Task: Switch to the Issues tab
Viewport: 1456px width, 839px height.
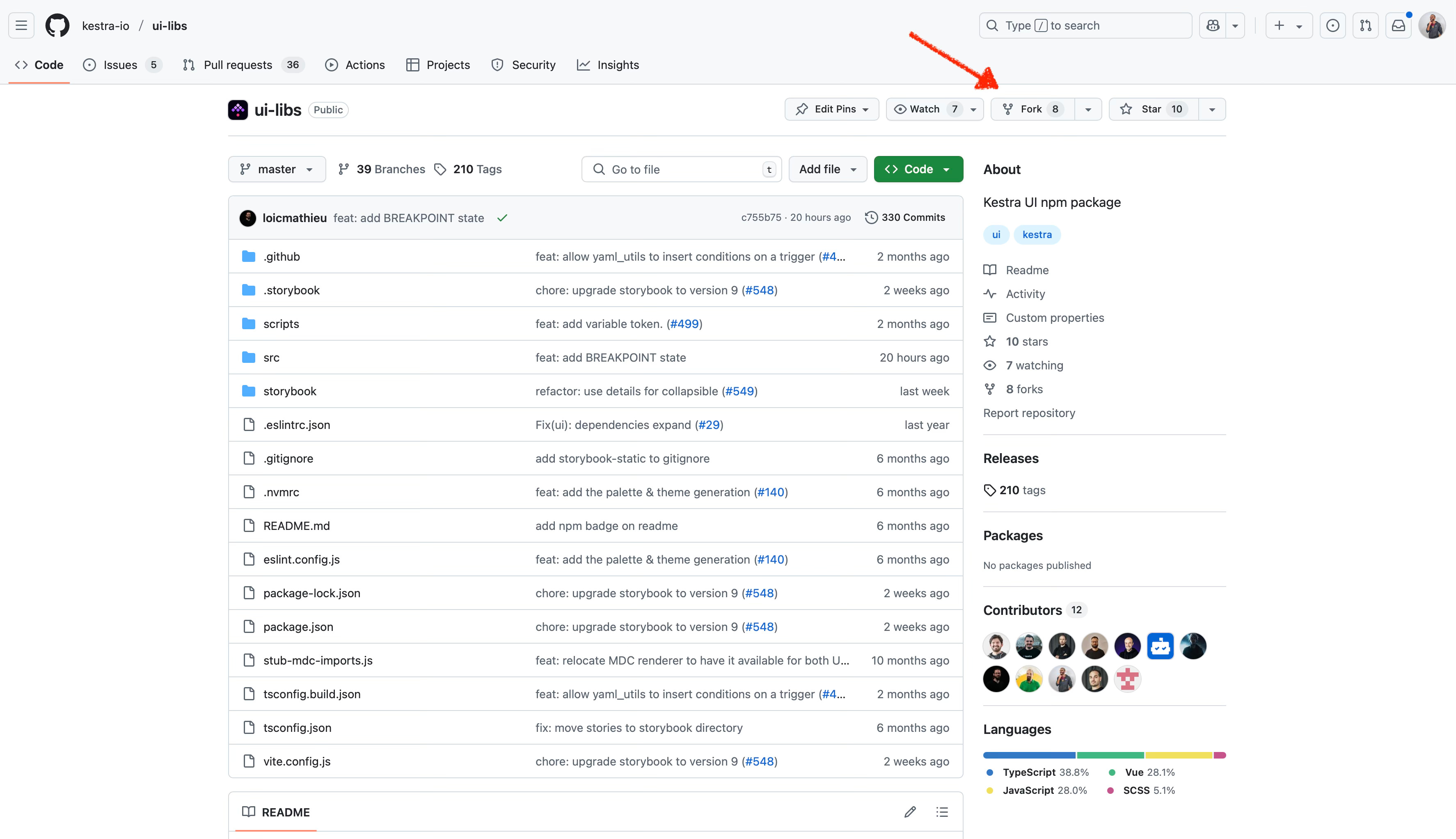Action: coord(122,64)
